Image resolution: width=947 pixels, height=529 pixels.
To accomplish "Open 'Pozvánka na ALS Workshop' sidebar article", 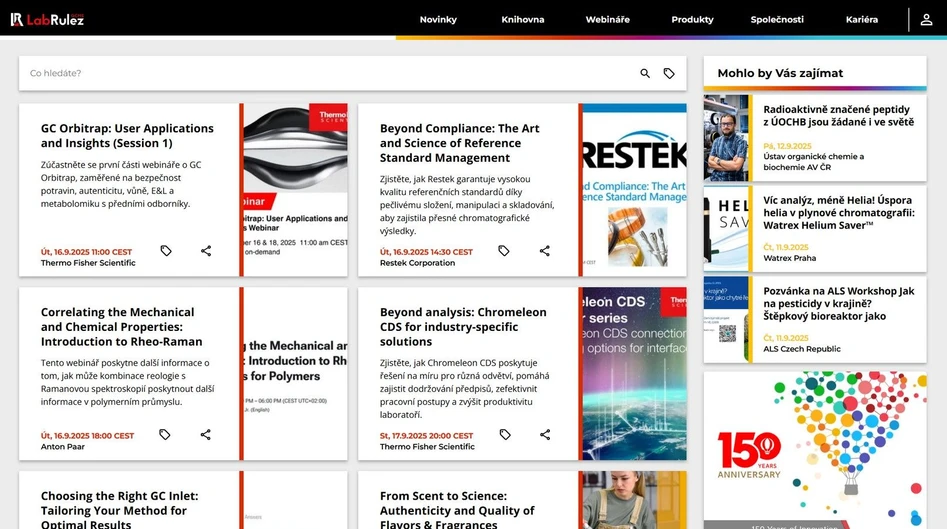I will (838, 303).
